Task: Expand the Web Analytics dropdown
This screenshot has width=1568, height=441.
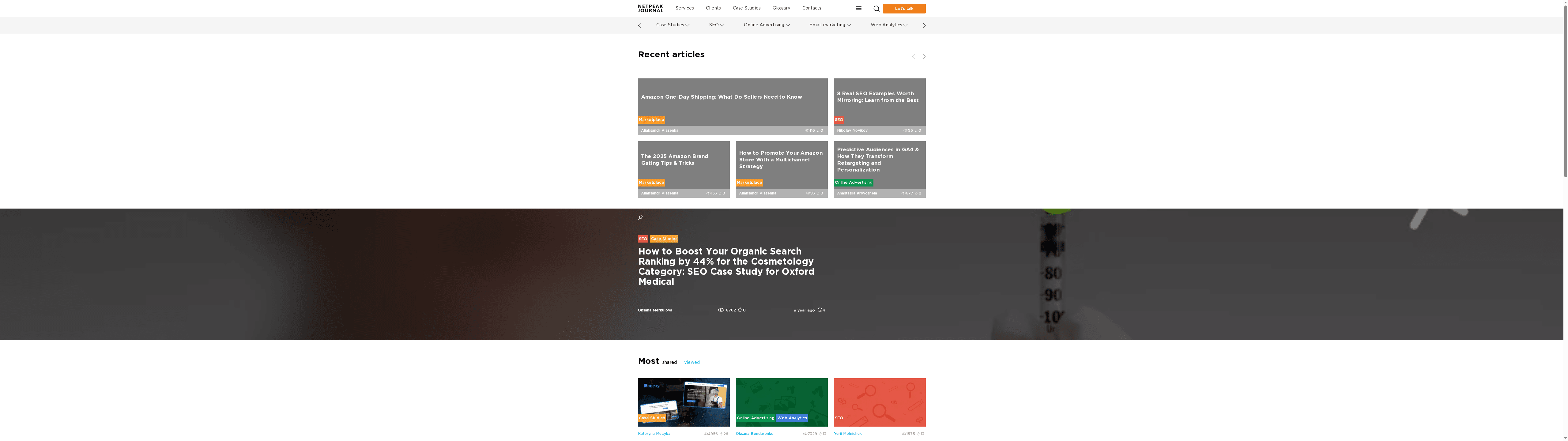Action: [x=889, y=25]
